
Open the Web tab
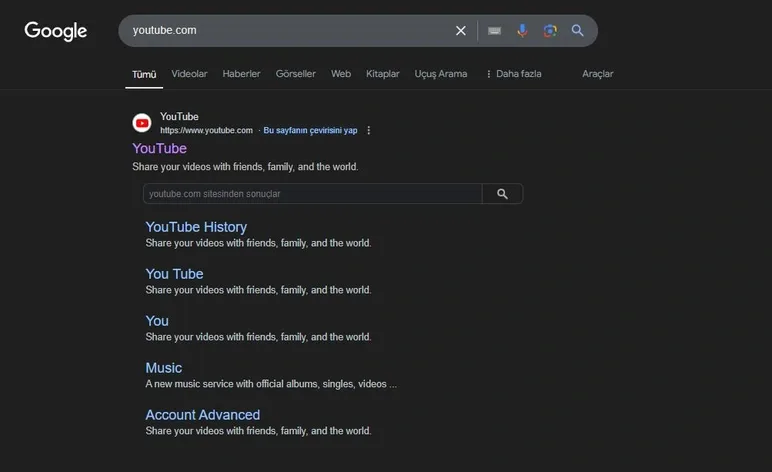(x=341, y=74)
